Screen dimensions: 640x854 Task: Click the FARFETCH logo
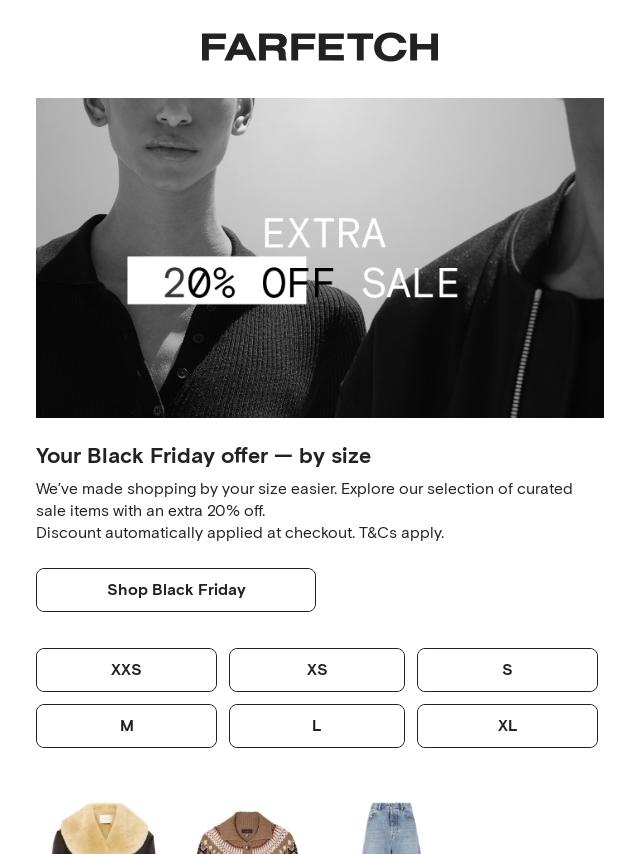tap(320, 47)
